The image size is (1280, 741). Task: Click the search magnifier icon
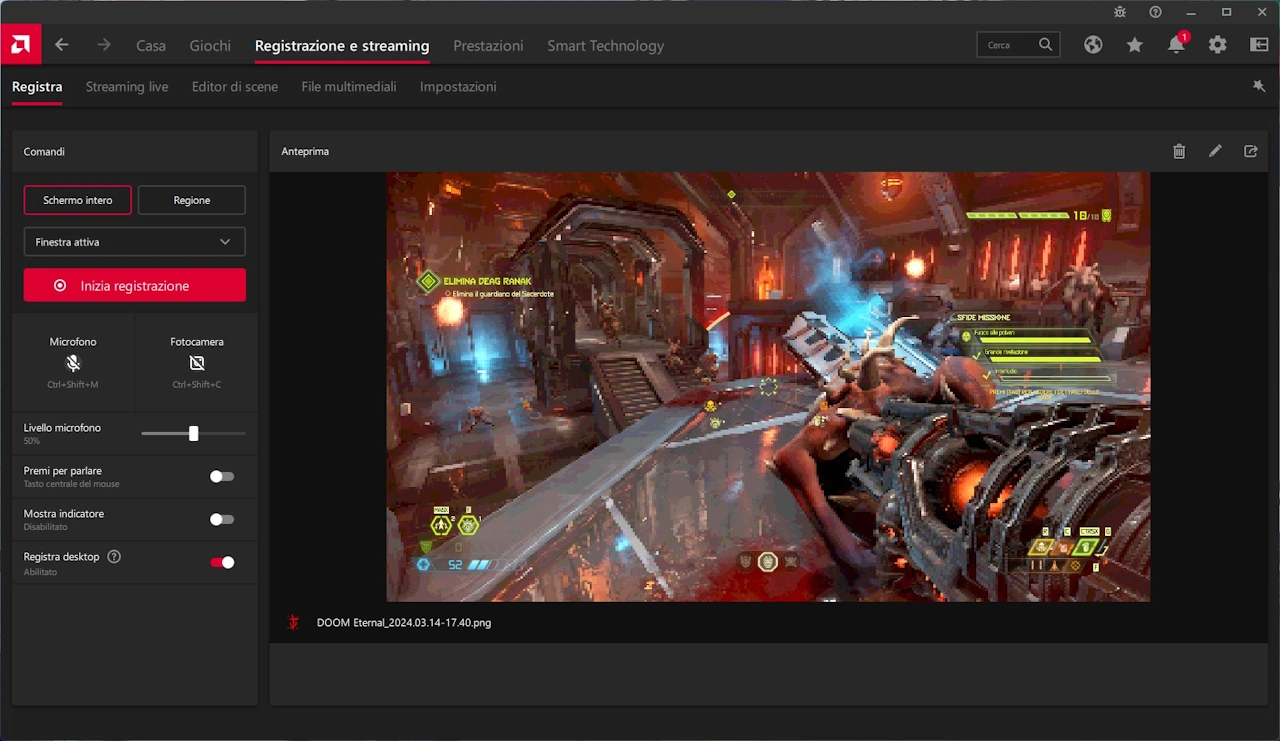1045,45
